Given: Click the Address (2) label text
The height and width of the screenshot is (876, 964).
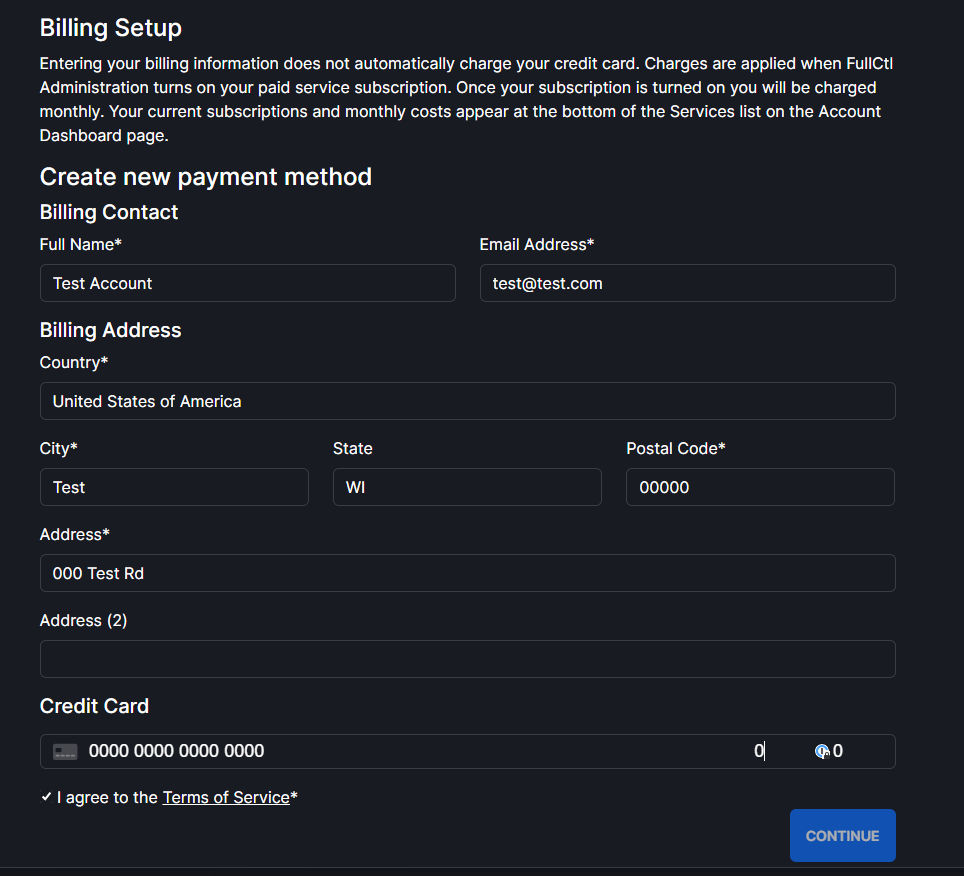Looking at the screenshot, I should click(x=83, y=620).
